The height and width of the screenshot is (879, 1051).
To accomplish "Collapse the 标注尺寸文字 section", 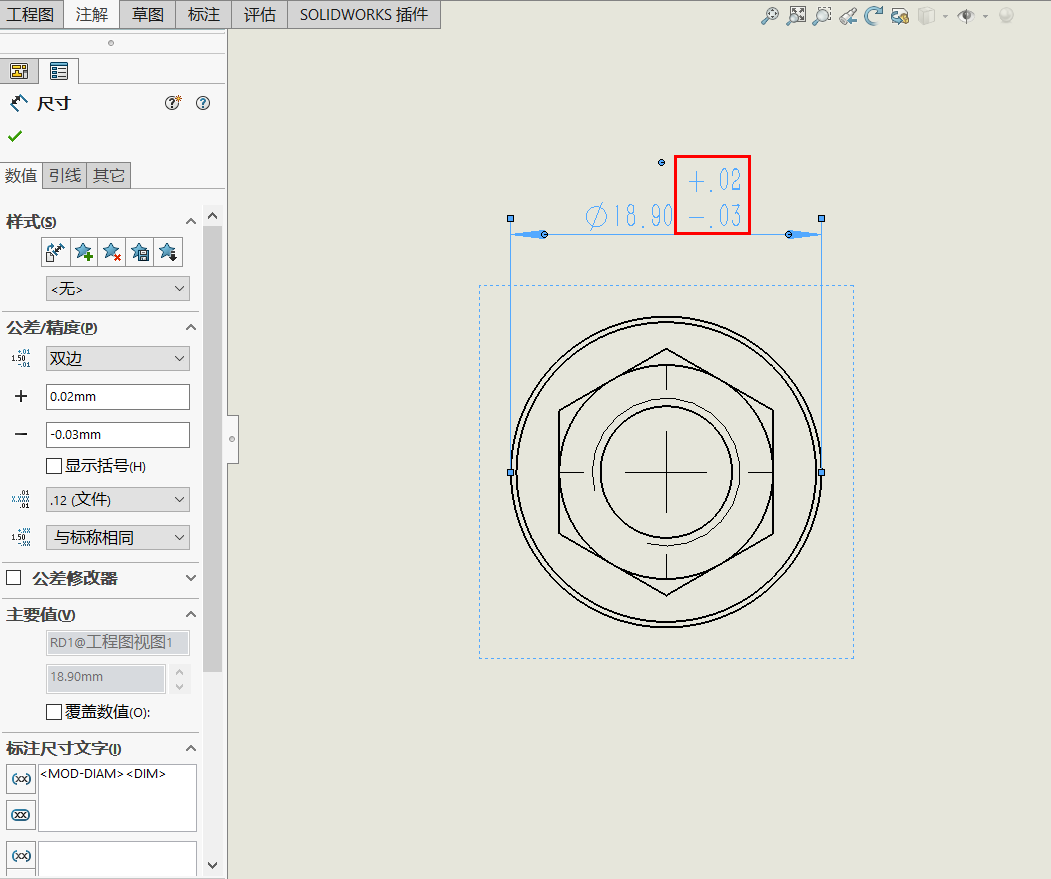I will click(x=191, y=748).
